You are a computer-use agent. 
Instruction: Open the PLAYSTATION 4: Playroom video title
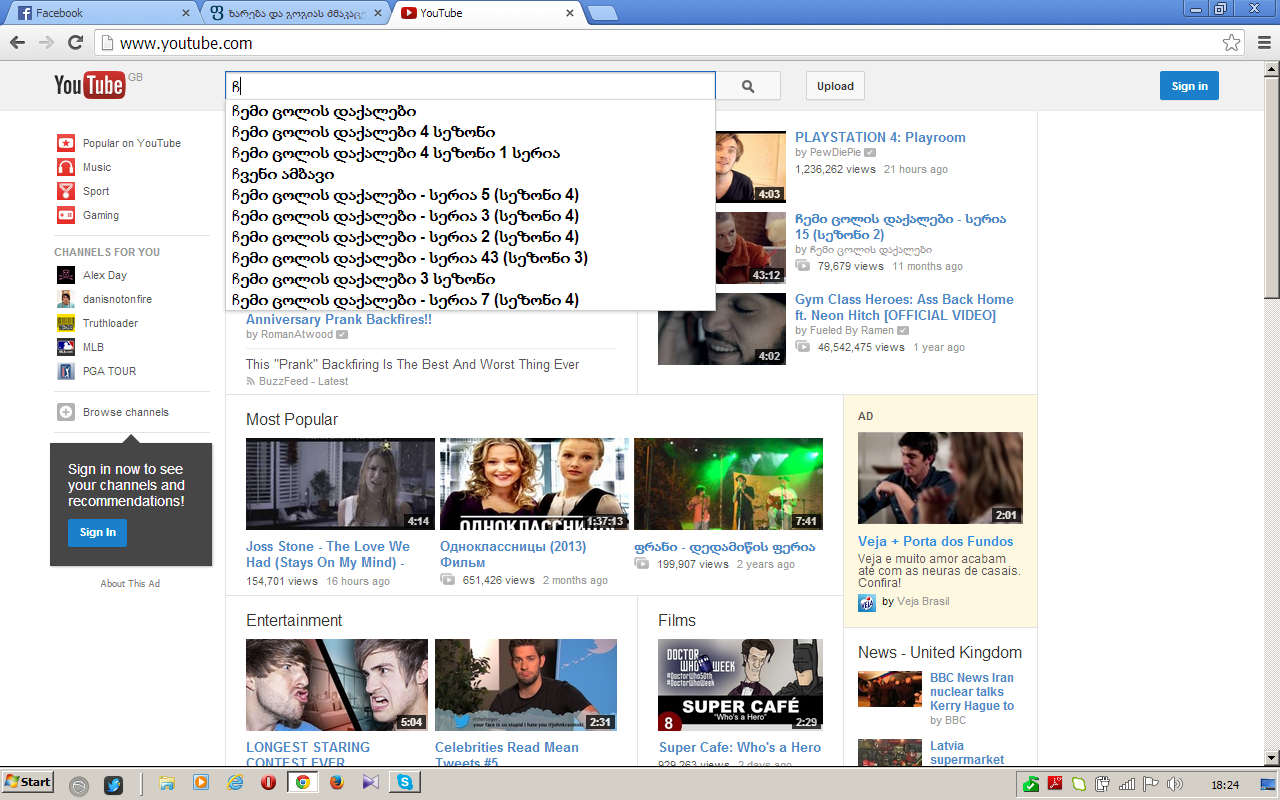pos(880,137)
